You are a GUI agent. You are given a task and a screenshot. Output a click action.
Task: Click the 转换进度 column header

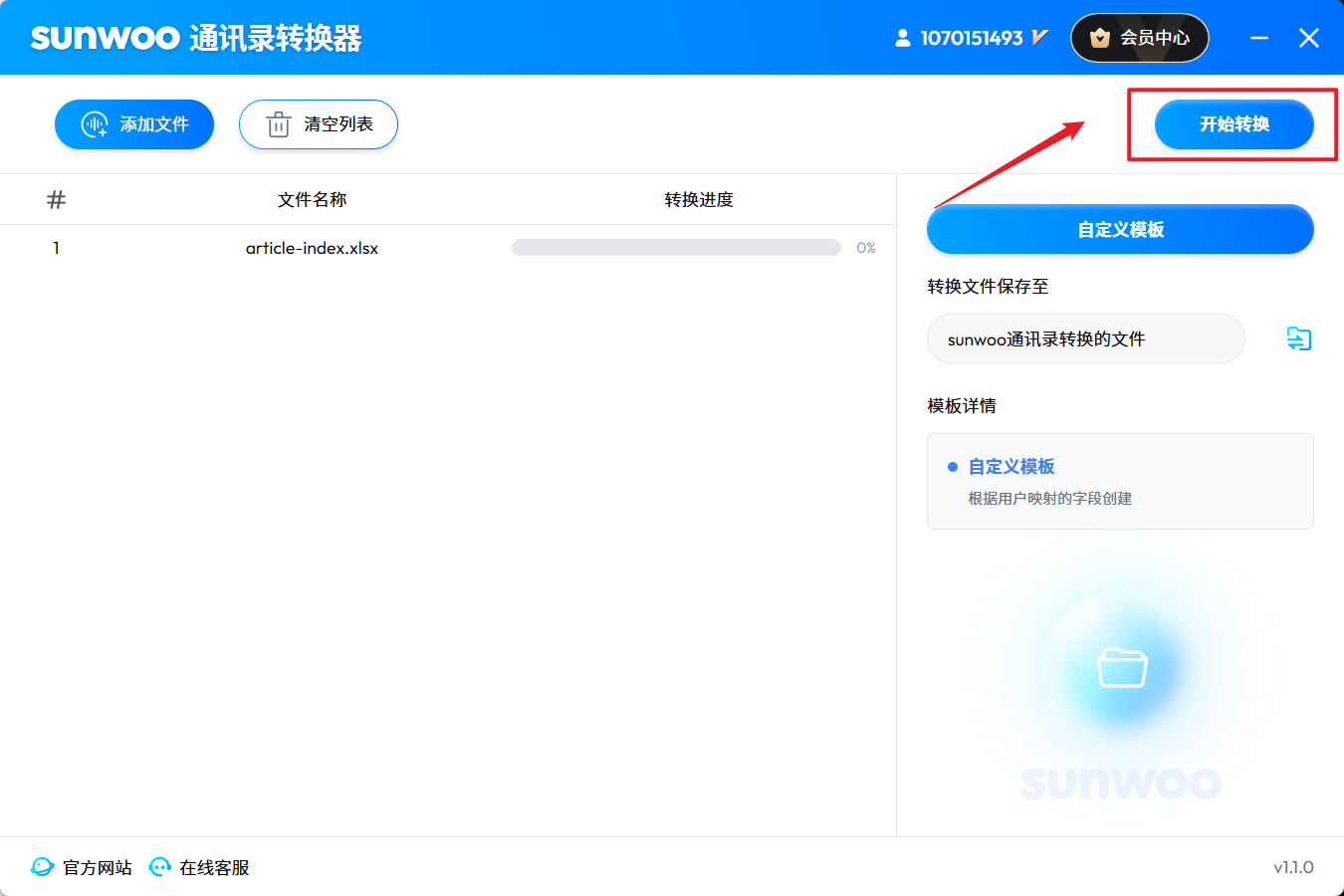coord(699,199)
